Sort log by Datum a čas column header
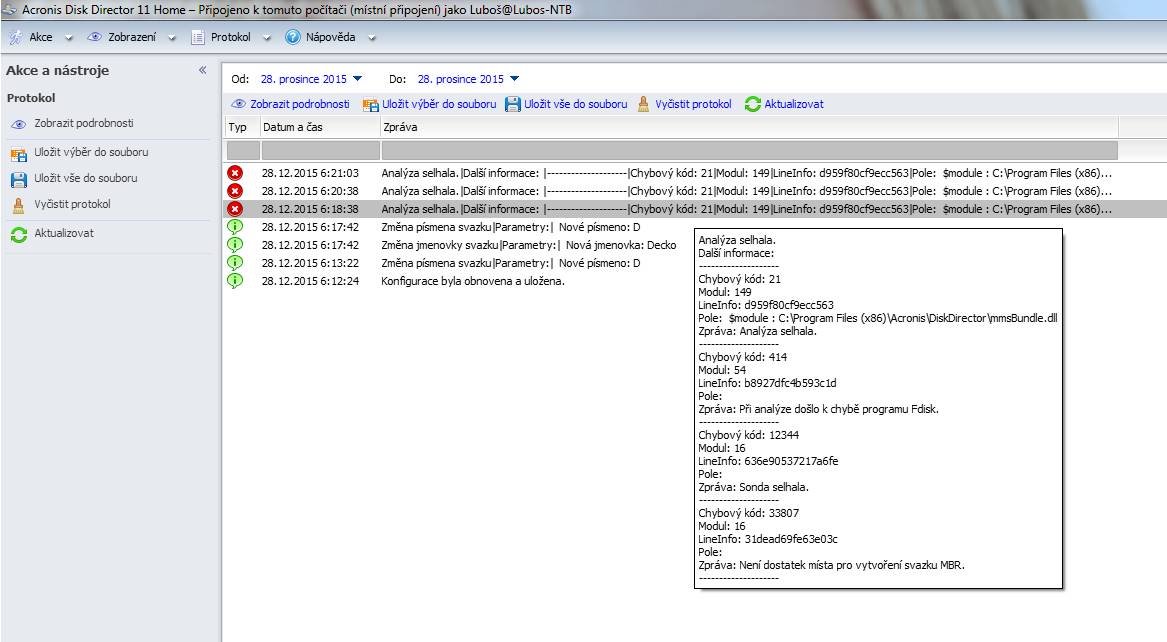This screenshot has width=1167, height=642. click(320, 127)
